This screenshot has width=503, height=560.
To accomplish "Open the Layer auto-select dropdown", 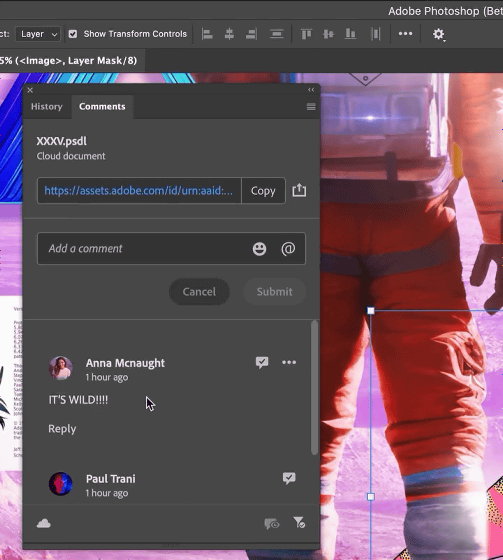I will tap(38, 34).
